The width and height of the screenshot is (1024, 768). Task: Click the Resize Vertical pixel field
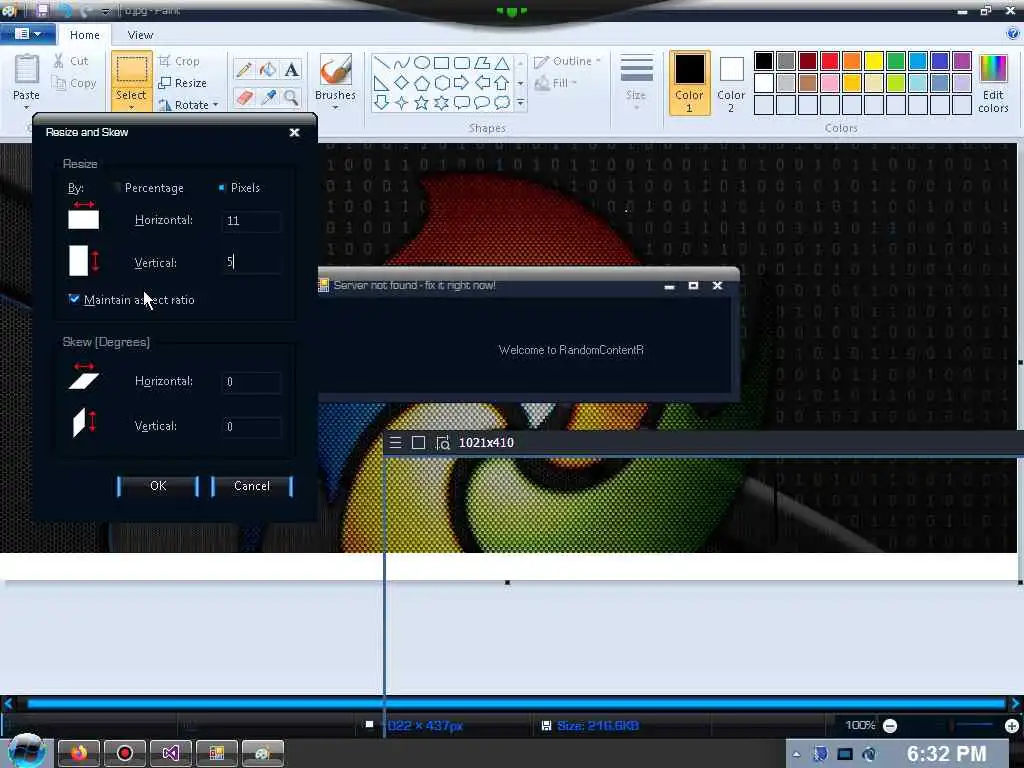[x=251, y=263]
